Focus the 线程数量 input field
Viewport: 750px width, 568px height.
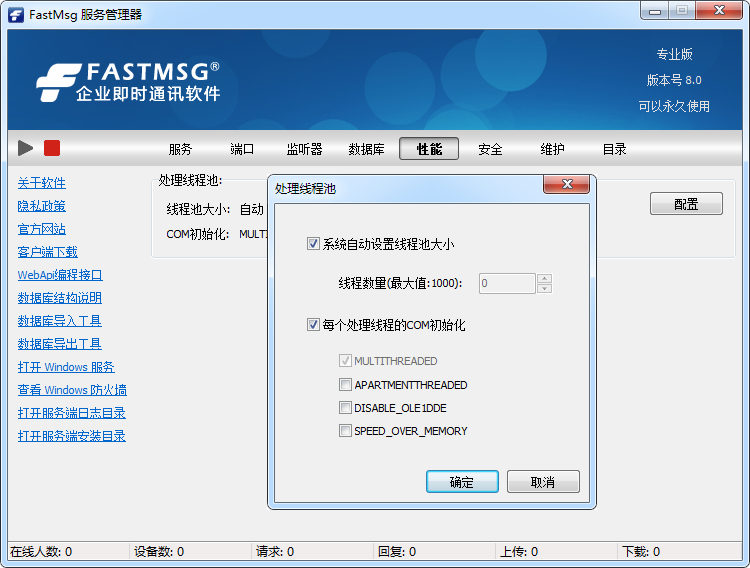point(507,283)
